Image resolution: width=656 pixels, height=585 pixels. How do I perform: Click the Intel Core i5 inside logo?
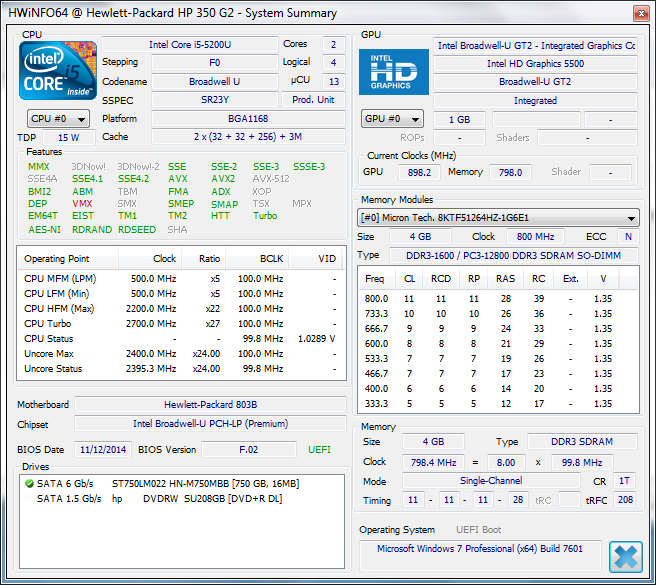58,70
